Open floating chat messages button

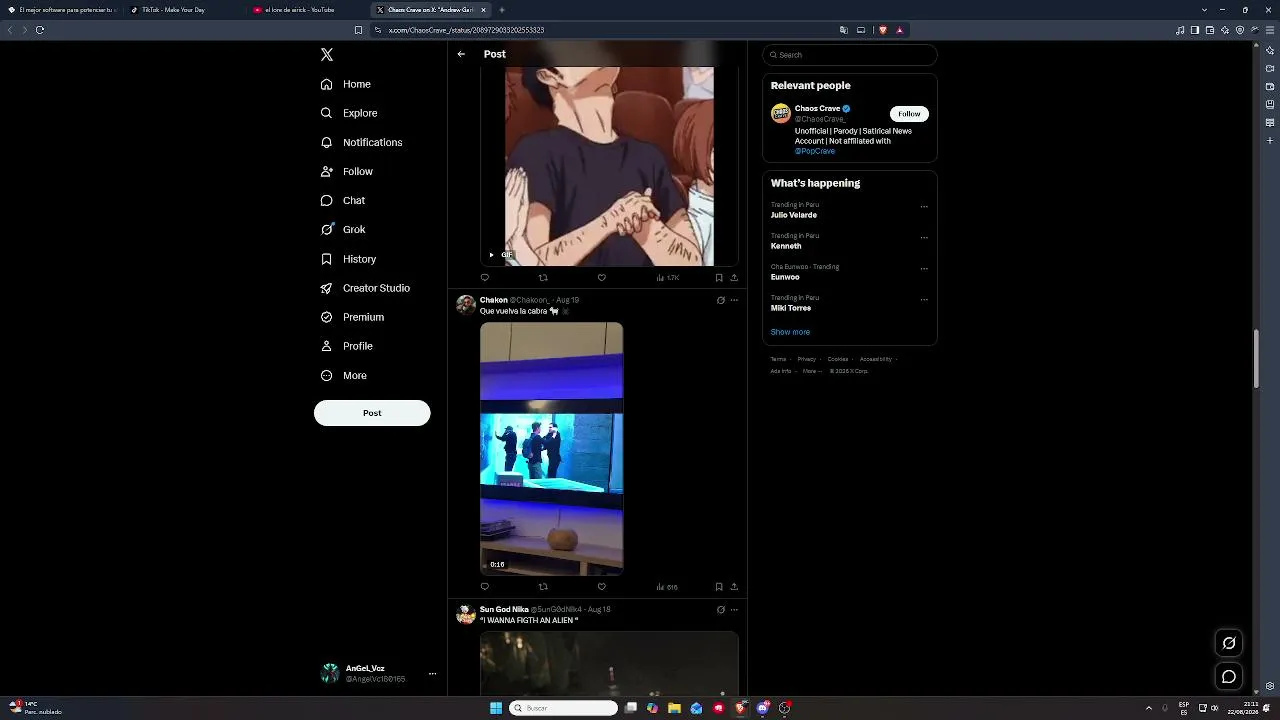(1229, 677)
